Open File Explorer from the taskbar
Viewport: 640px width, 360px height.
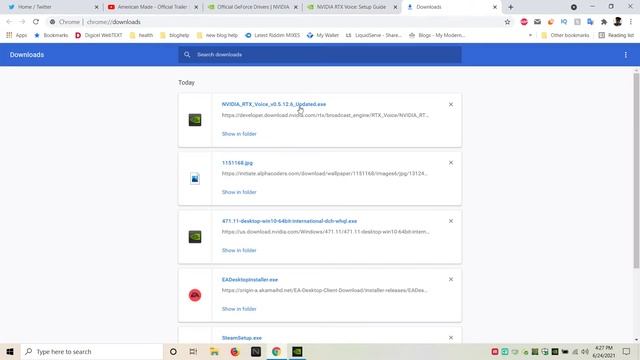point(214,351)
